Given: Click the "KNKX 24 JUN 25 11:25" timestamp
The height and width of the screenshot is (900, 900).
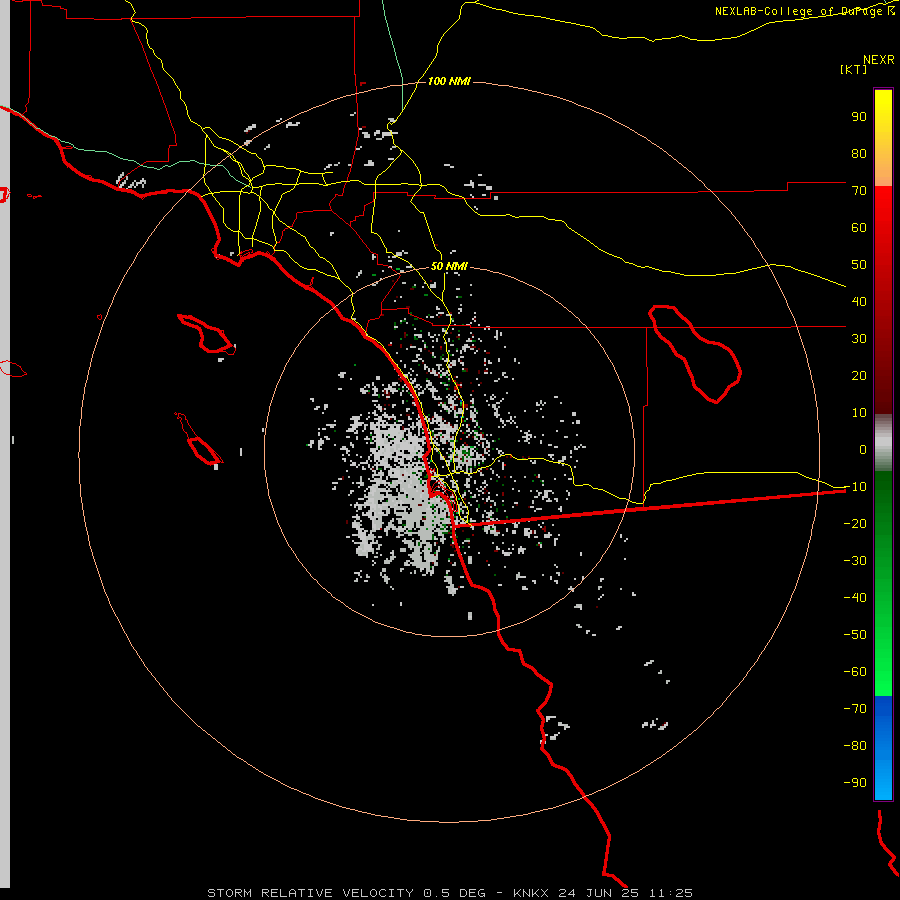Looking at the screenshot, I should (603, 893).
